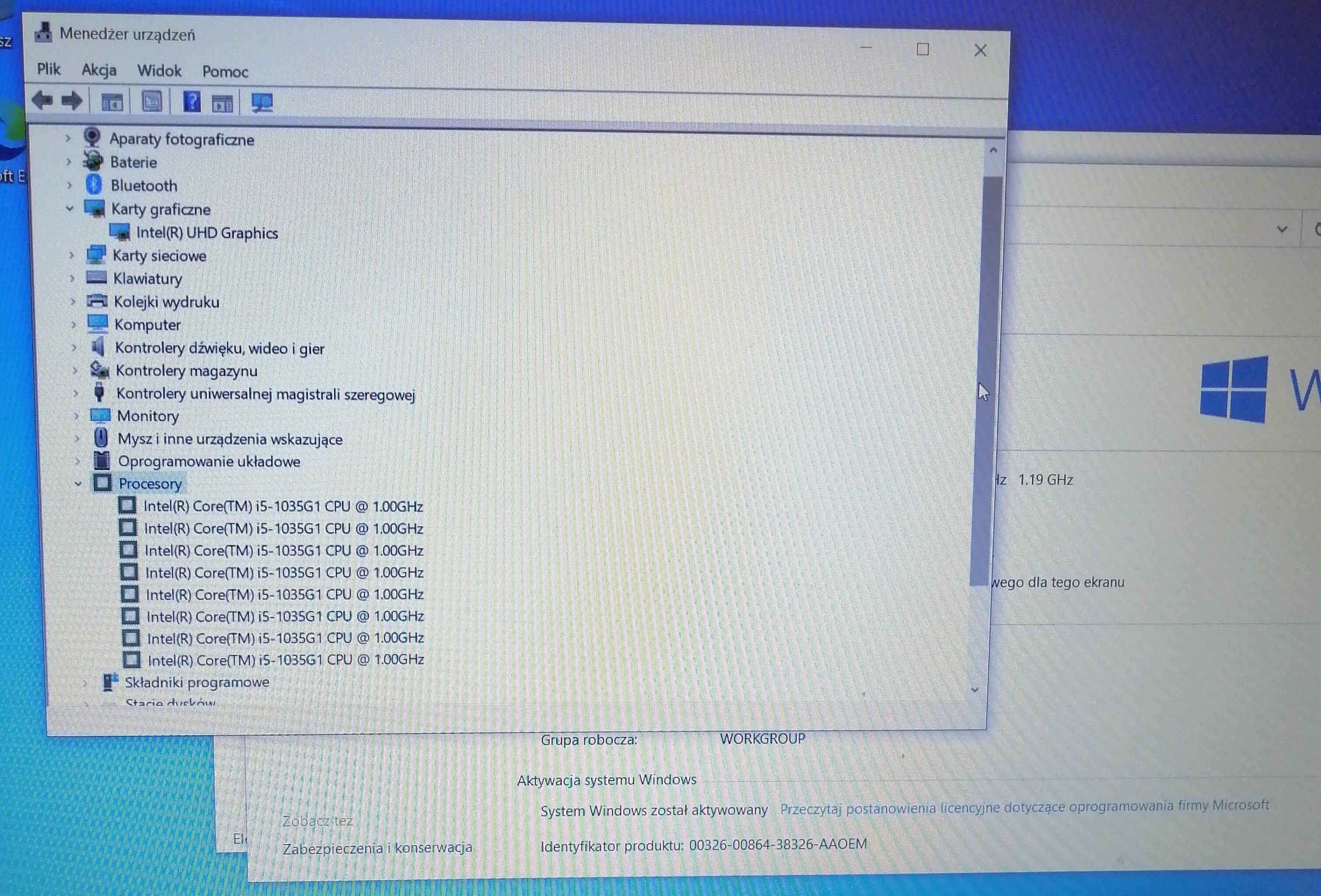Image resolution: width=1321 pixels, height=896 pixels.
Task: Click the product ID 00326-00864-38326-AAOEM text
Action: click(778, 844)
